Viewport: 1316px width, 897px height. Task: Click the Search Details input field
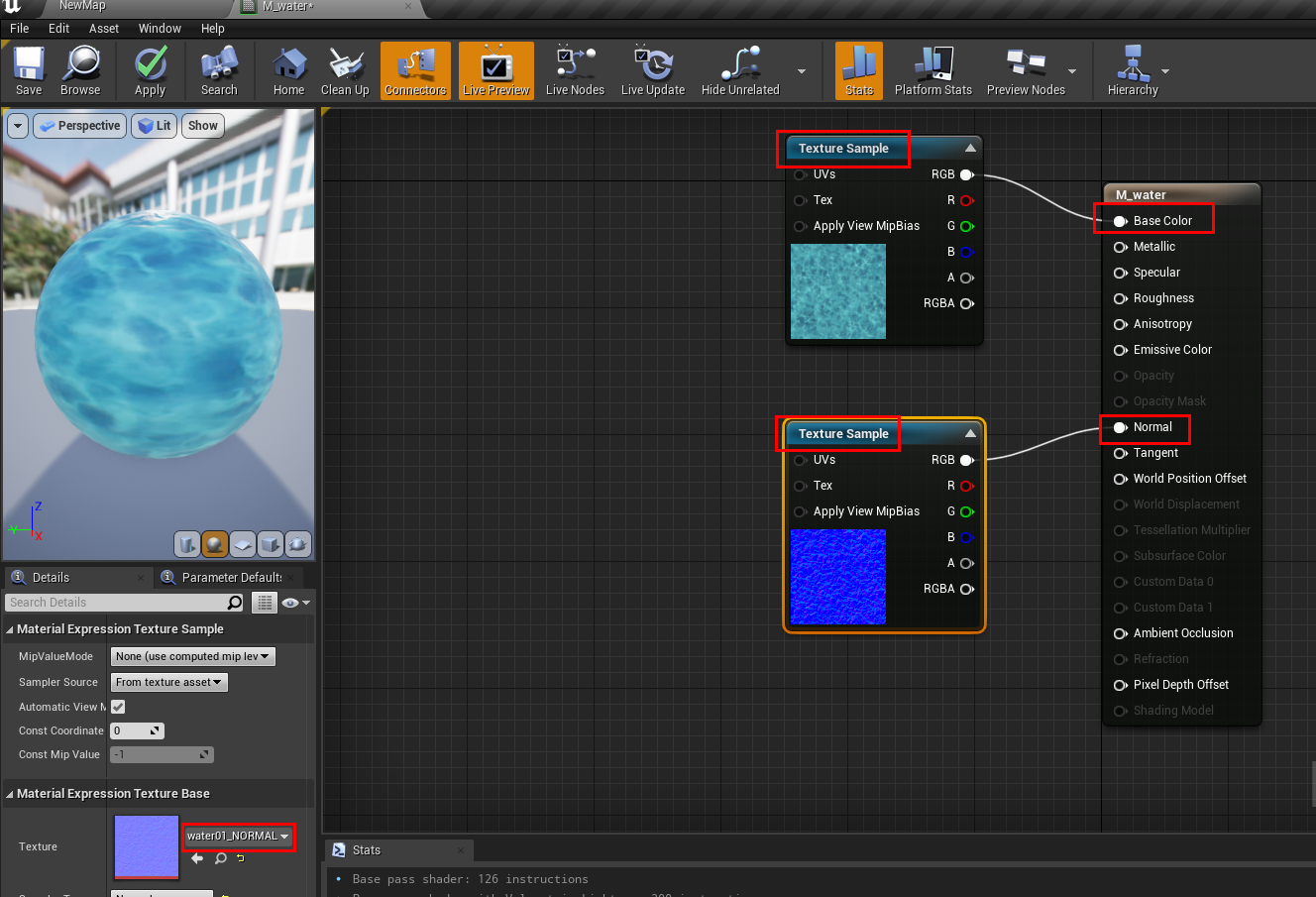pos(117,603)
